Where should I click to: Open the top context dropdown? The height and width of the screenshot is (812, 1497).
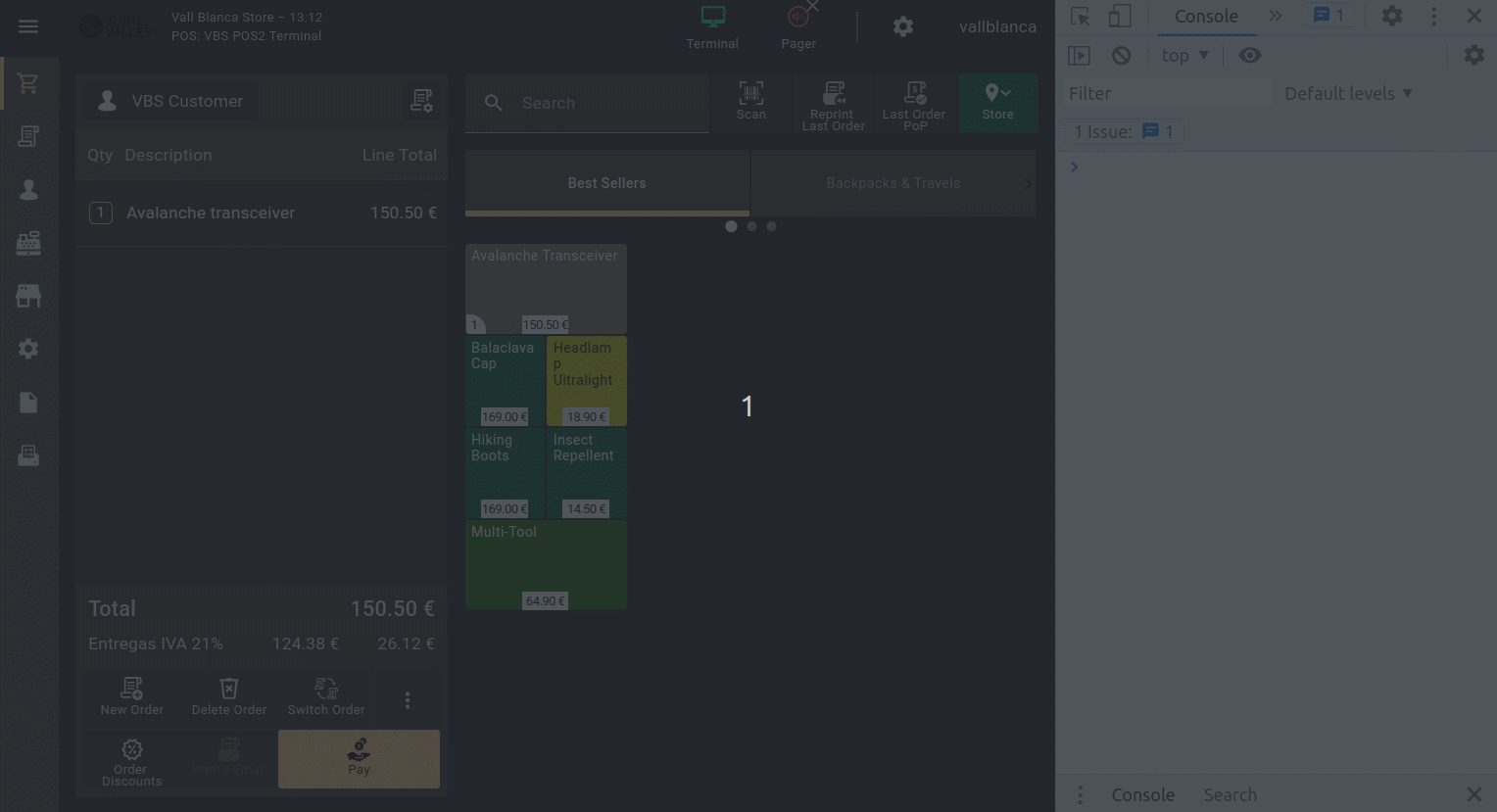1184,56
